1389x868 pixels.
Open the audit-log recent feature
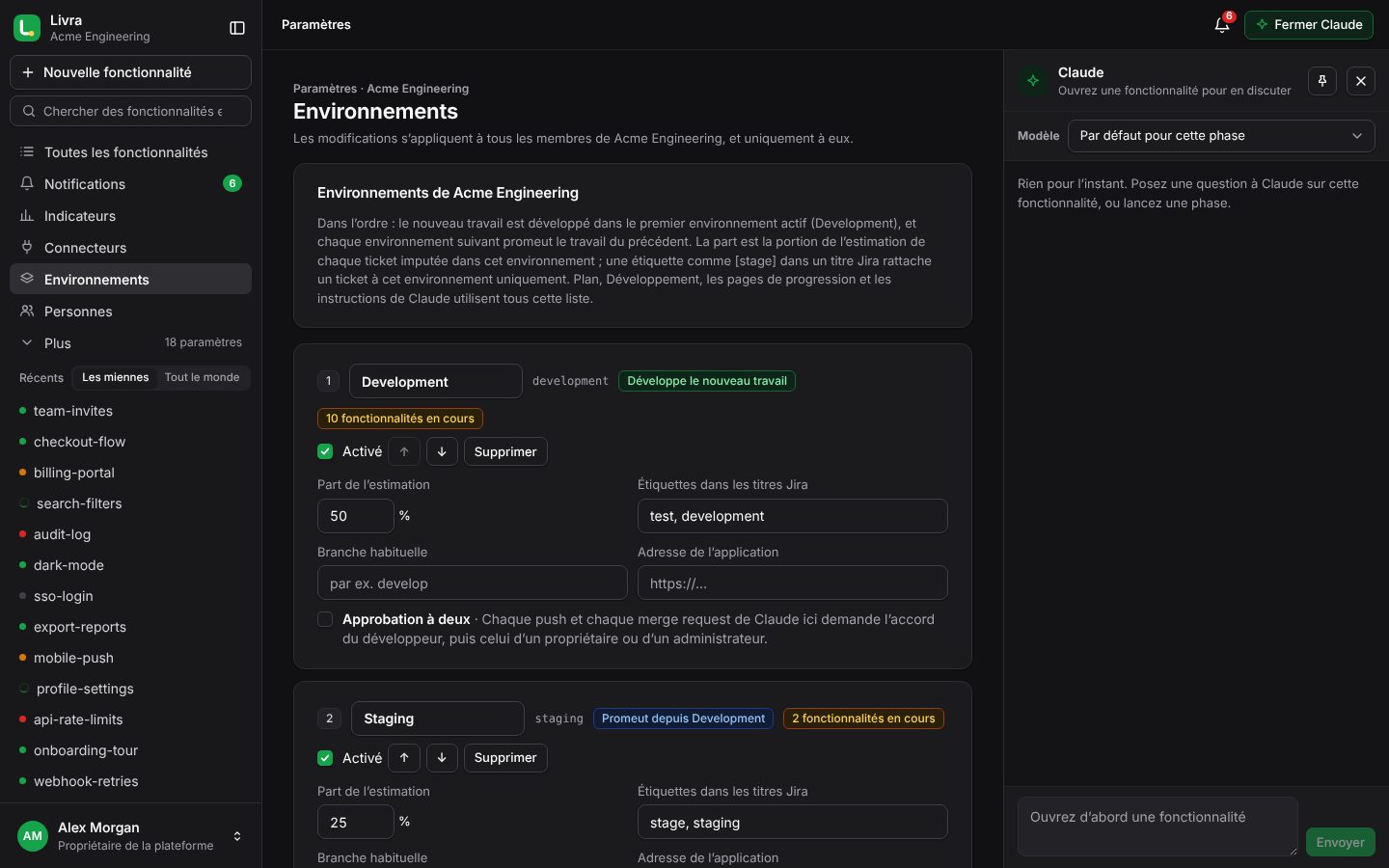pyautogui.click(x=130, y=534)
